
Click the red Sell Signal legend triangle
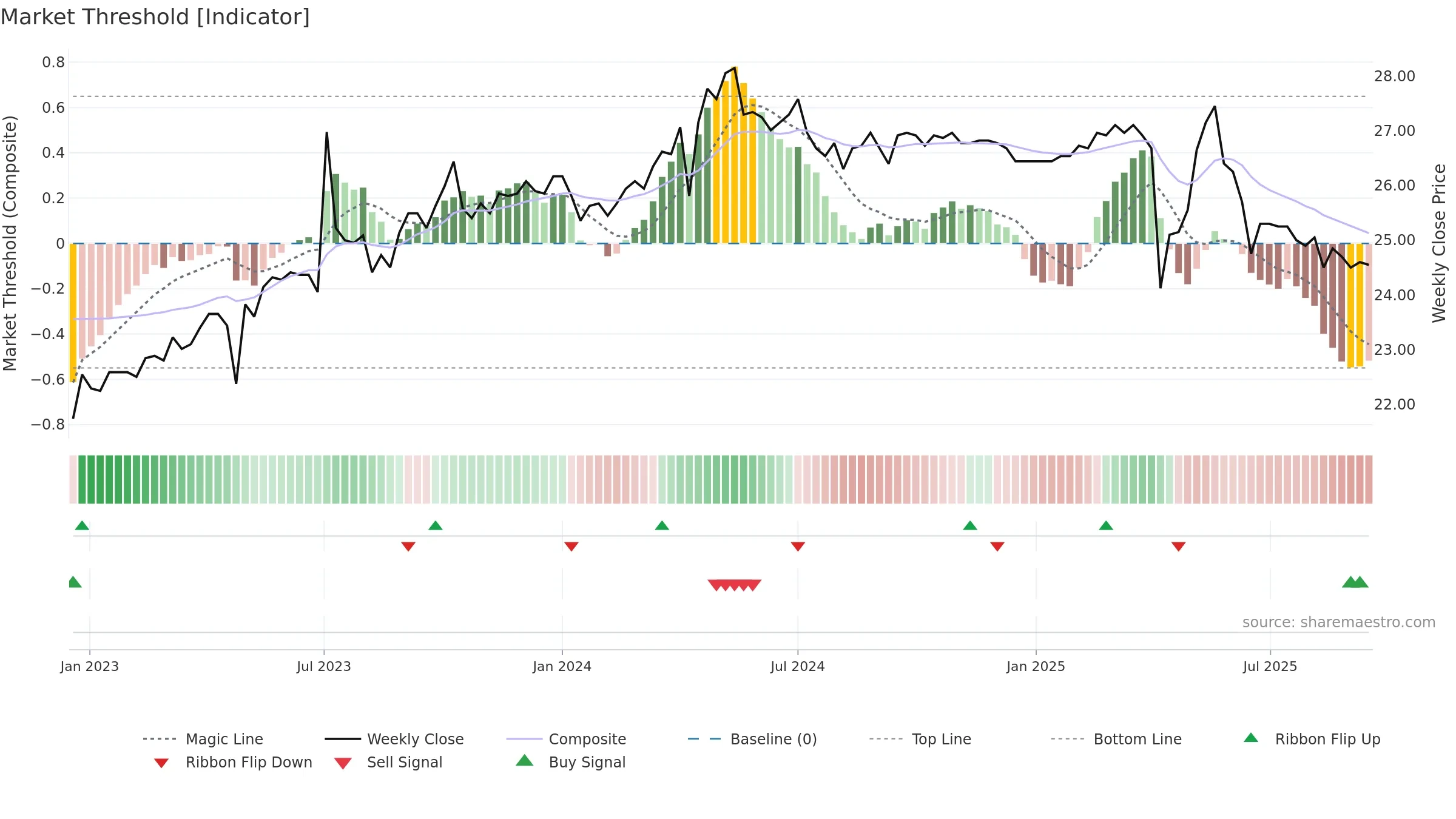(343, 763)
